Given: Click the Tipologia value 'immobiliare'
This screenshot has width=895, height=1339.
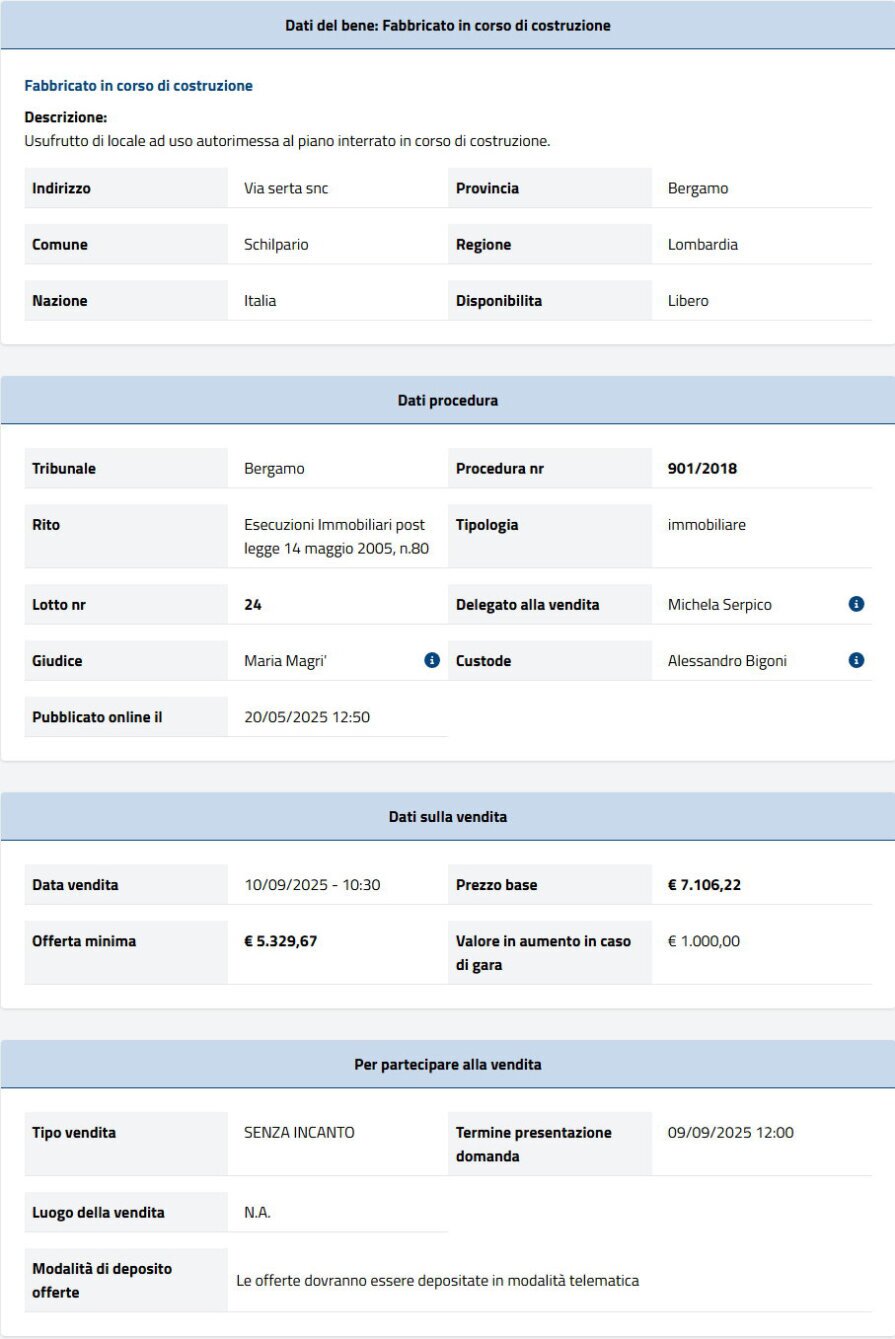Looking at the screenshot, I should pos(707,524).
